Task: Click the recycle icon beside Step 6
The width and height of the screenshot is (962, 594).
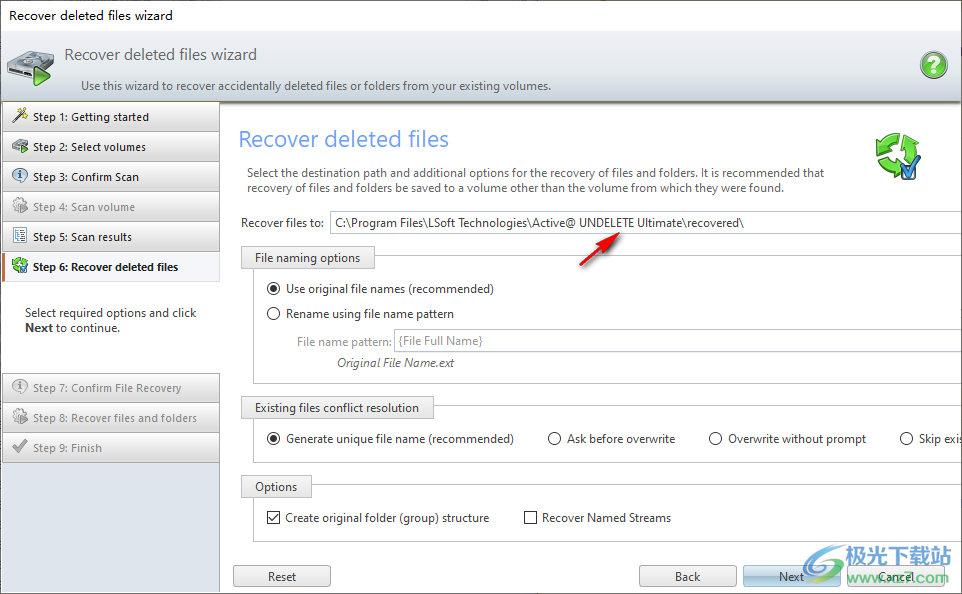Action: 20,266
